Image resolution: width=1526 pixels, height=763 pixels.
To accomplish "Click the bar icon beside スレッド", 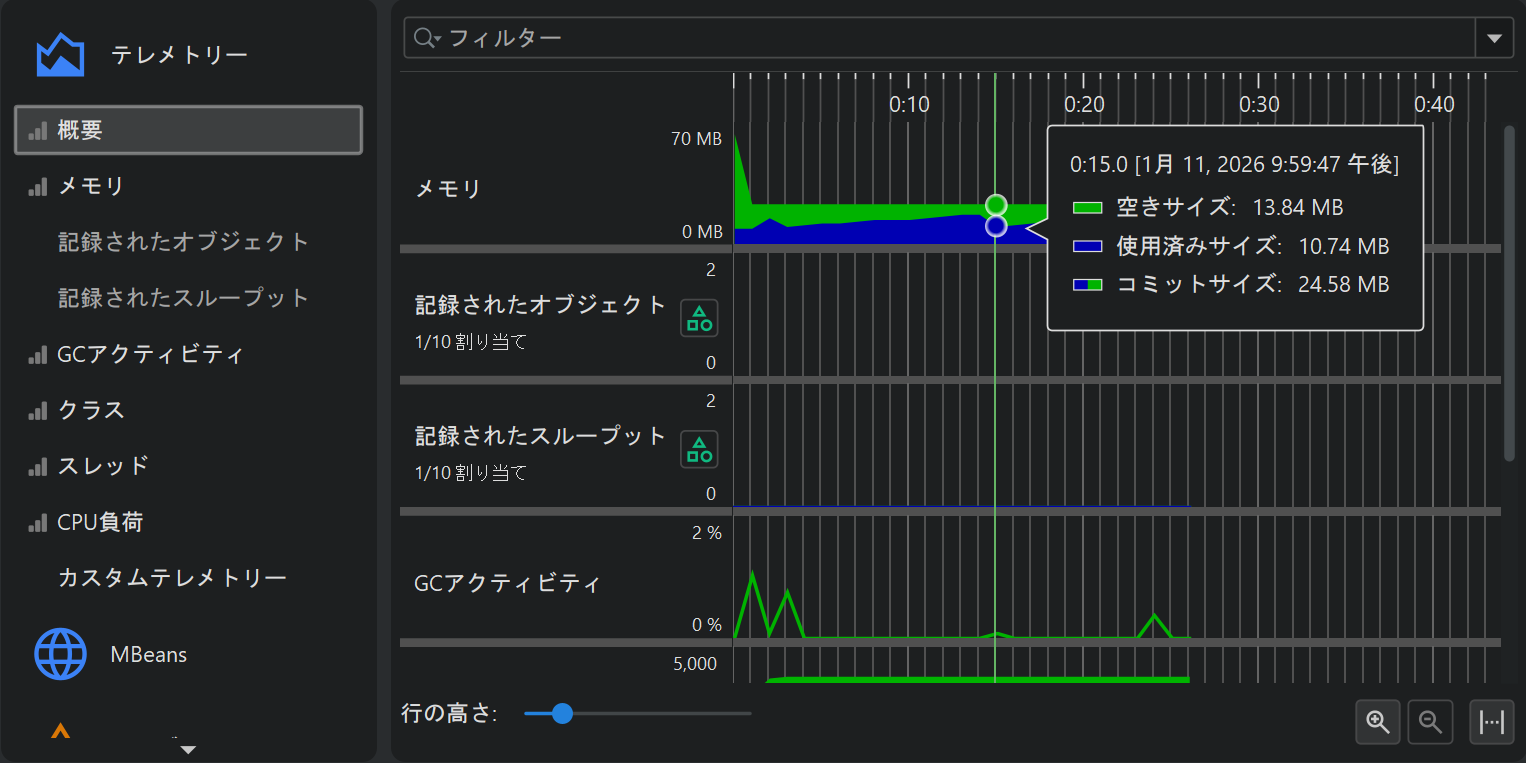I will pos(38,467).
